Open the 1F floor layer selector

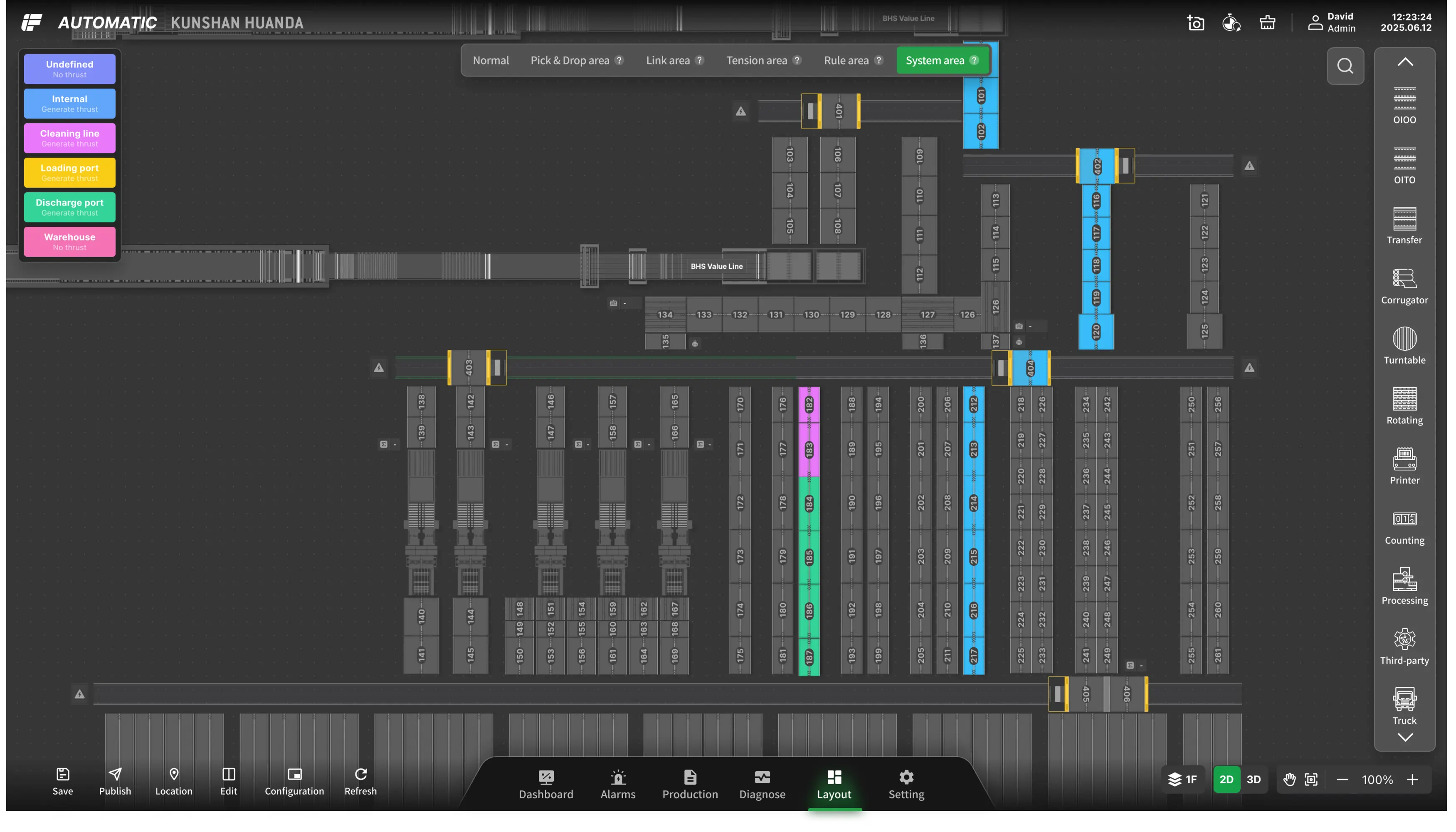coord(1182,780)
